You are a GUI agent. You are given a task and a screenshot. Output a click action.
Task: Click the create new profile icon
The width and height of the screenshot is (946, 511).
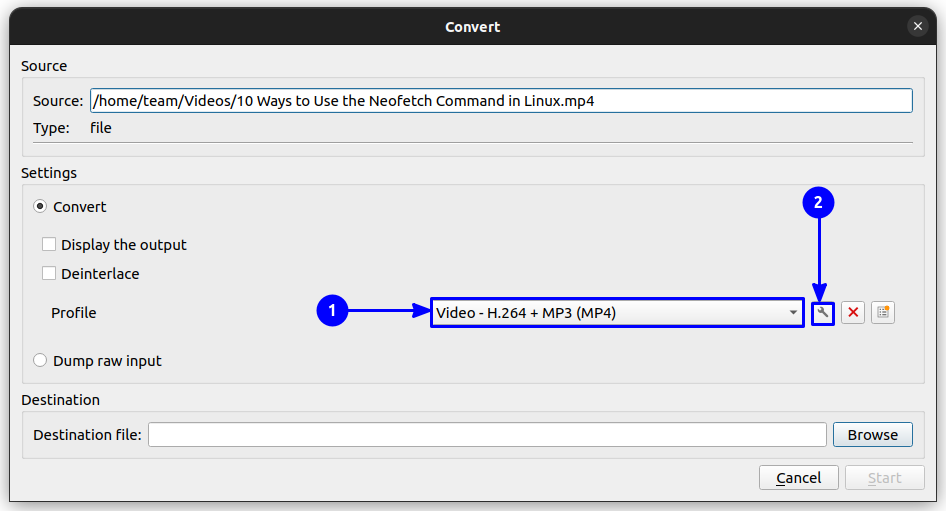tap(883, 313)
